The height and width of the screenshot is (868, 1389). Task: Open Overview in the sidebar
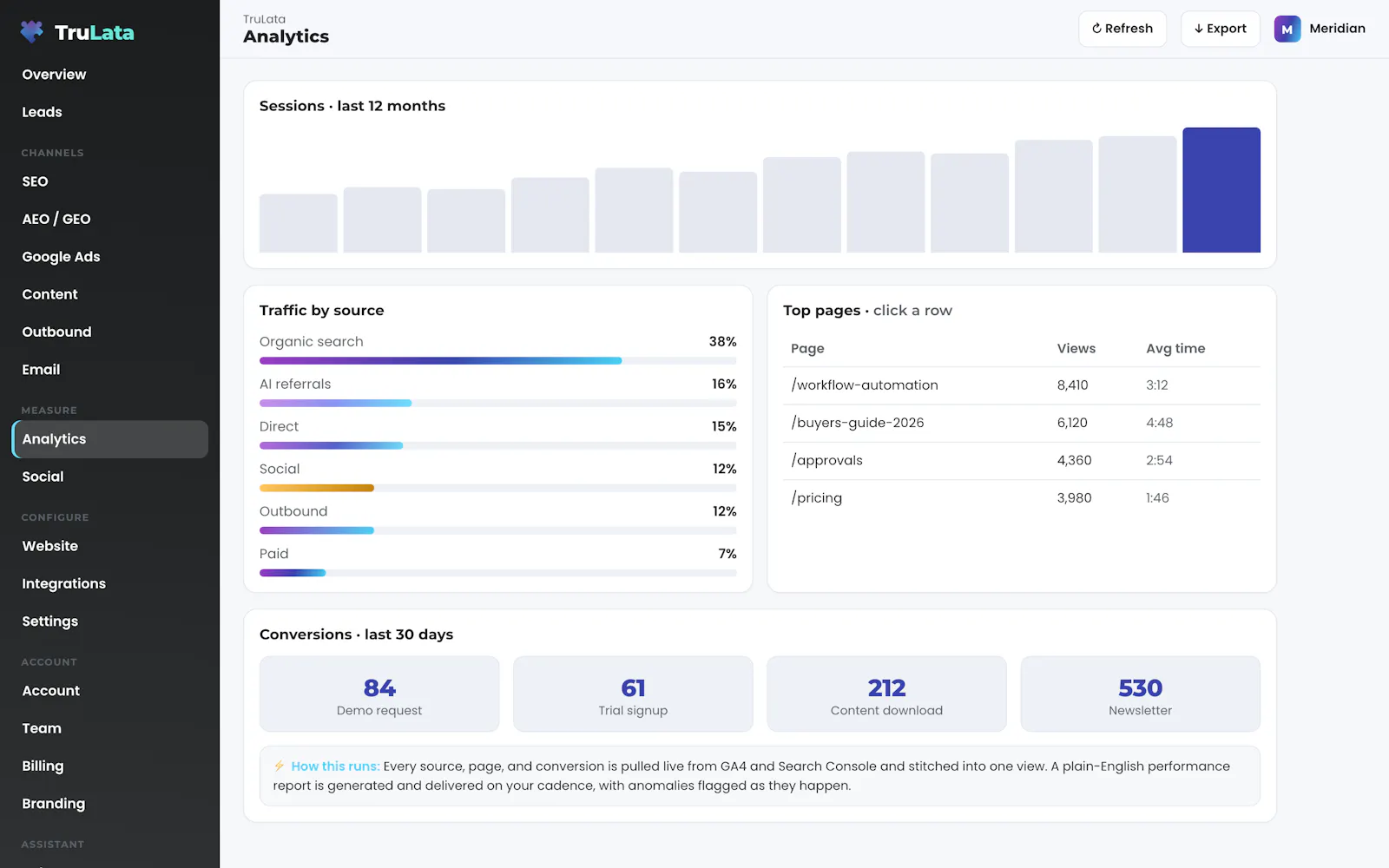coord(110,75)
